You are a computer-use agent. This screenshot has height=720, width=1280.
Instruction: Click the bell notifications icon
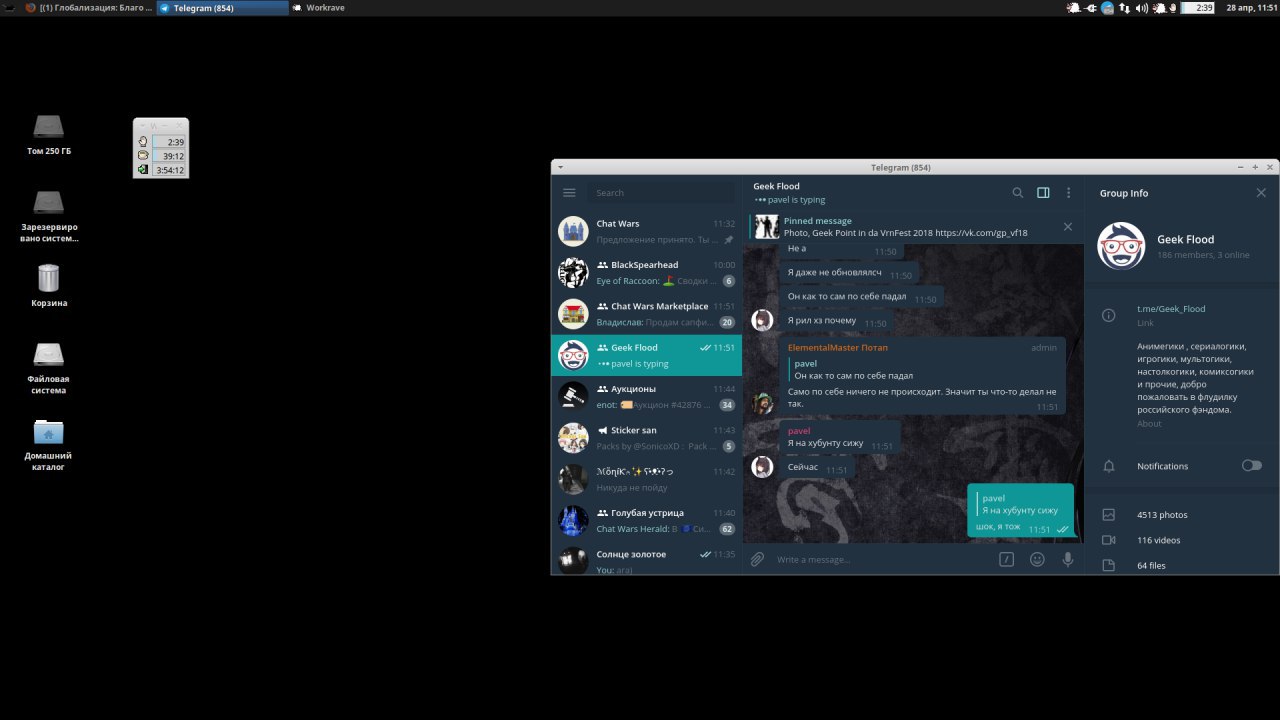(1108, 466)
